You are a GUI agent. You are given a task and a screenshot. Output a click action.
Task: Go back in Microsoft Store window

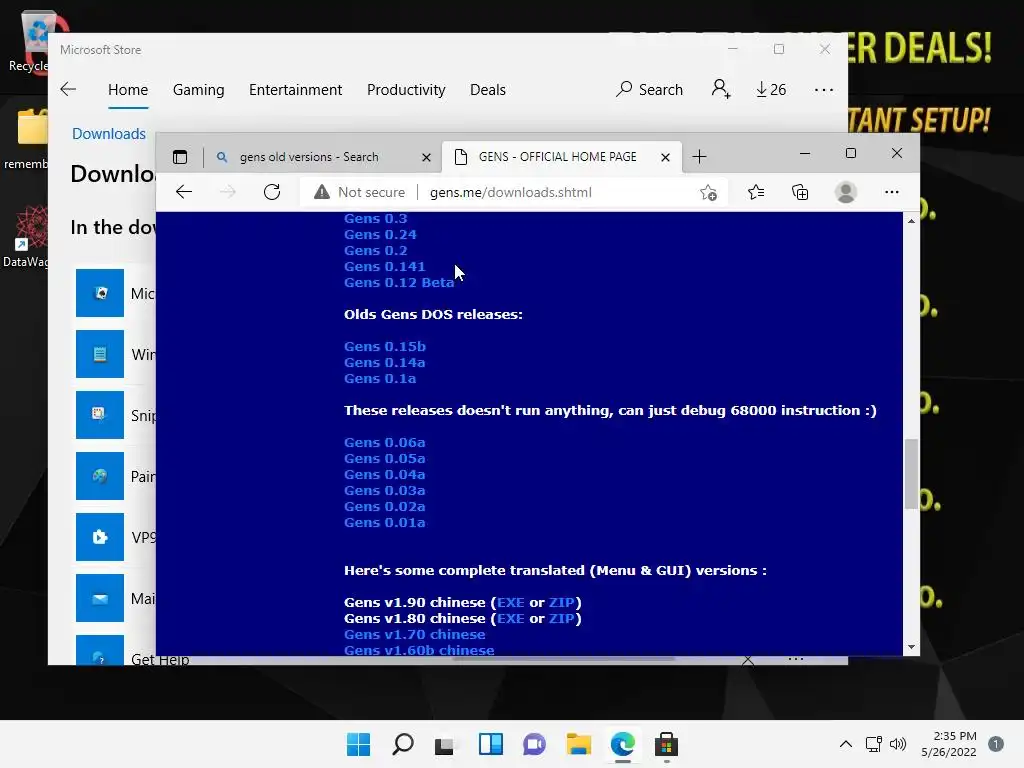coord(68,89)
